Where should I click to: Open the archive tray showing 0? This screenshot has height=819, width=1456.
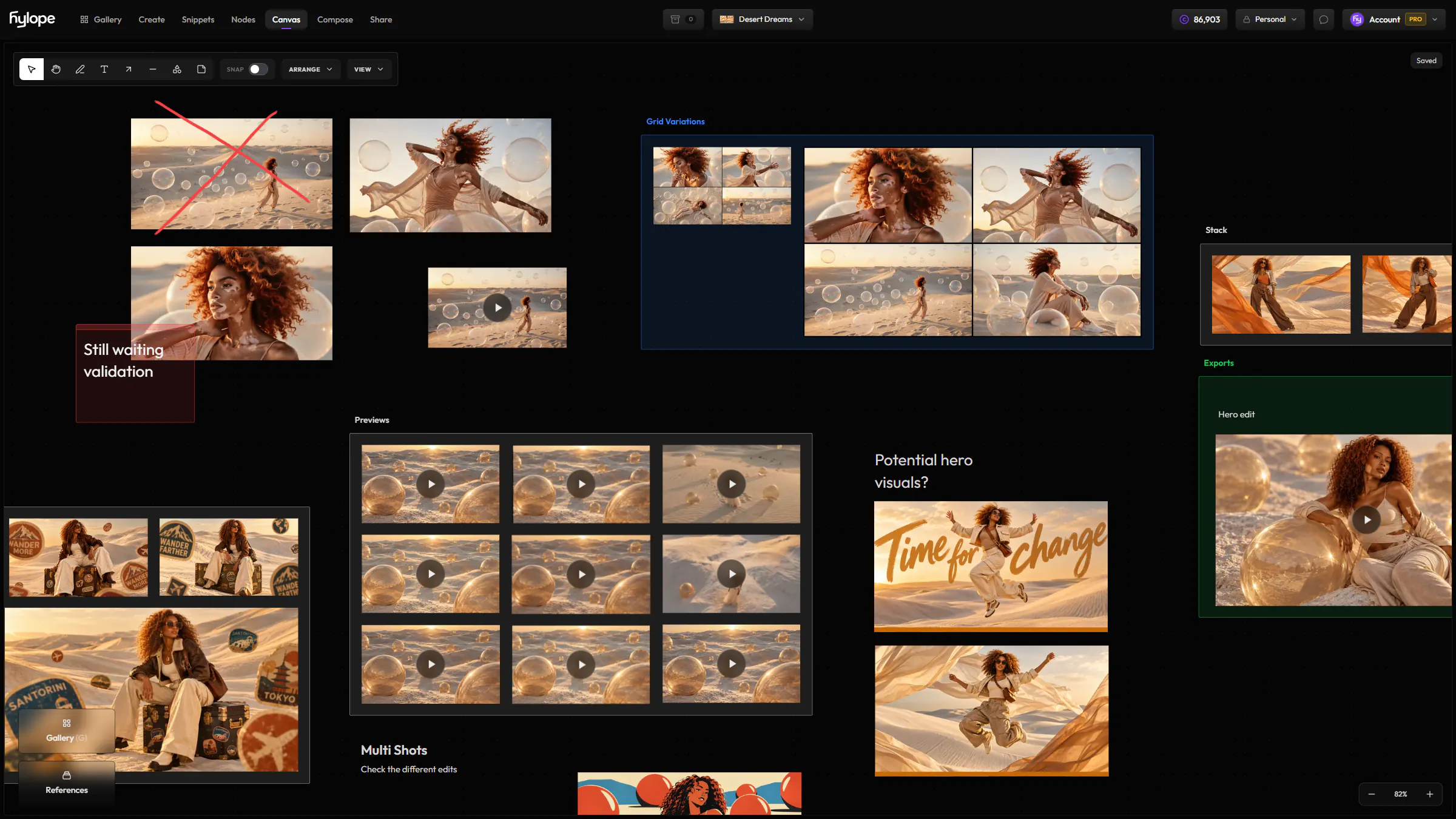[683, 19]
